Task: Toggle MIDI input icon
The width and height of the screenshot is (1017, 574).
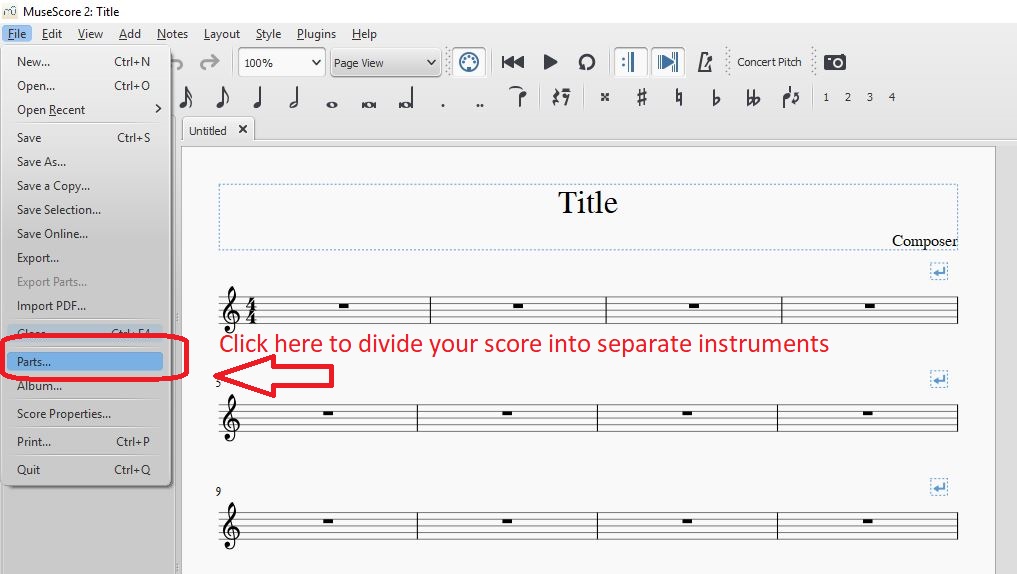Action: 468,62
